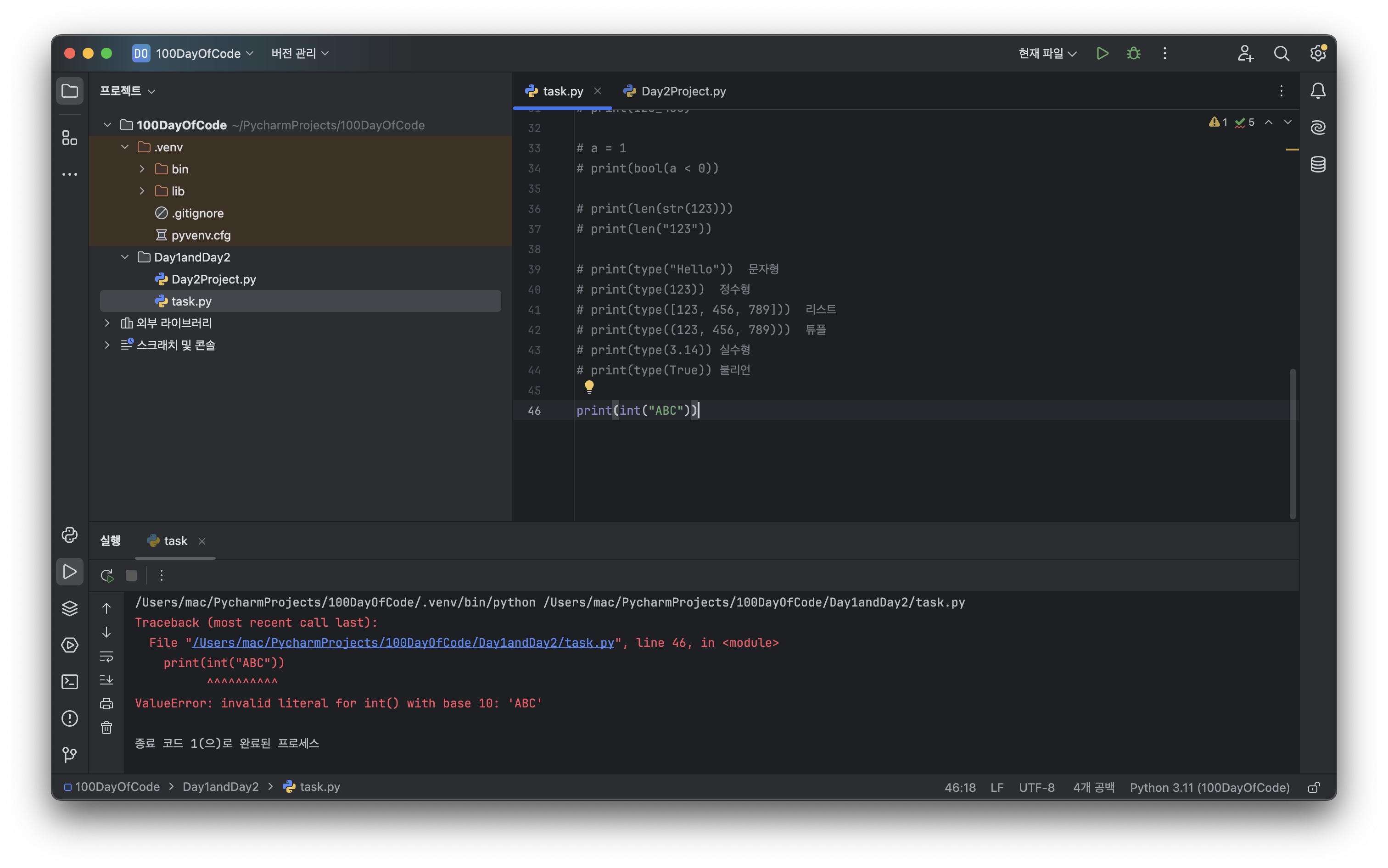Run the current file with the green play icon
This screenshot has width=1388, height=868.
1102,53
